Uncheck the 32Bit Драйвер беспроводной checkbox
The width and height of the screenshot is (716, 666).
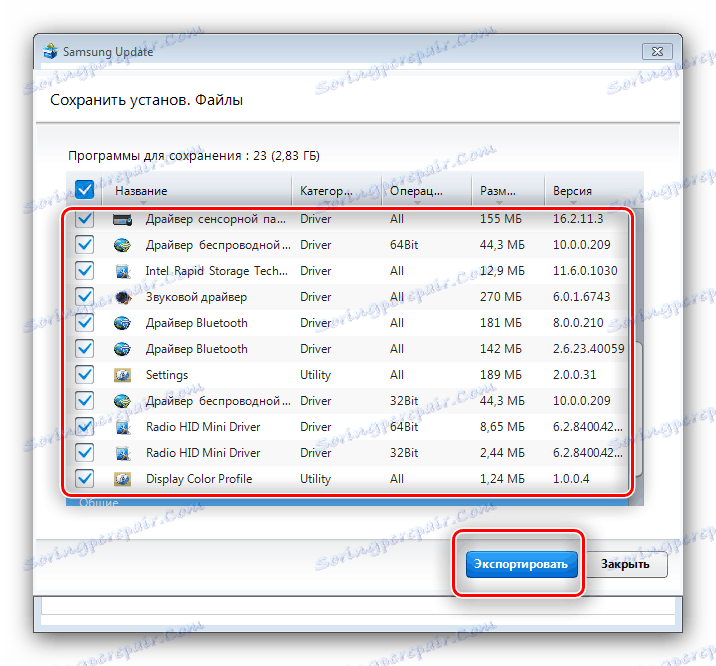coord(85,401)
